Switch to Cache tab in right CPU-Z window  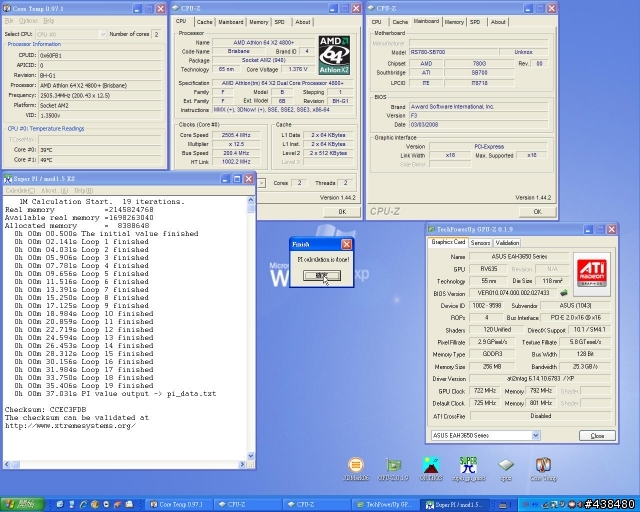[x=400, y=22]
